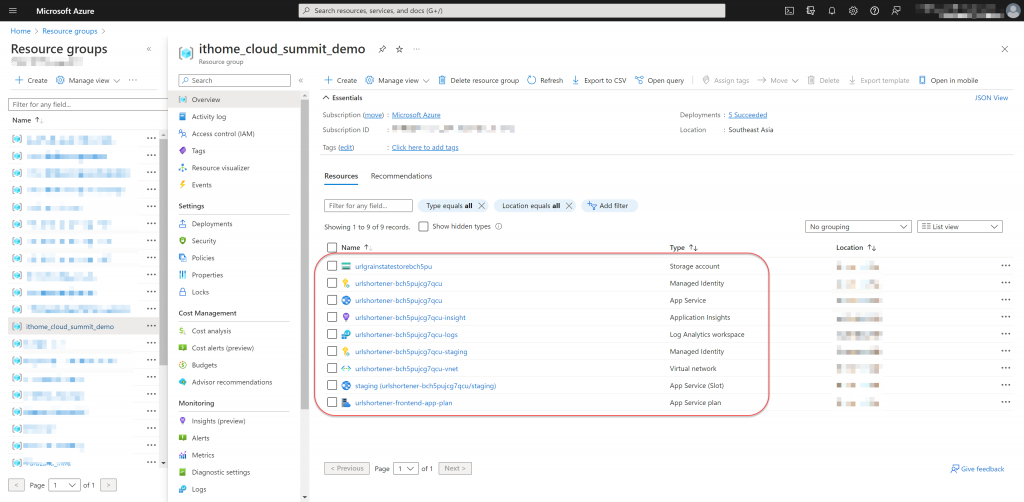Collapse the resource menu sidebar
Viewport: 1024px width, 502px height.
(x=301, y=80)
